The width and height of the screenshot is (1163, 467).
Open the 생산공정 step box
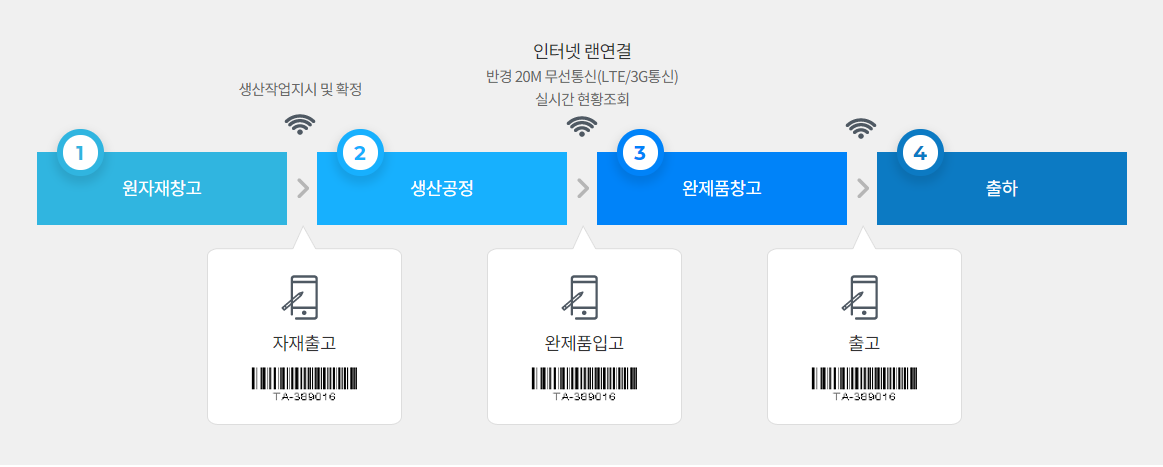(442, 188)
